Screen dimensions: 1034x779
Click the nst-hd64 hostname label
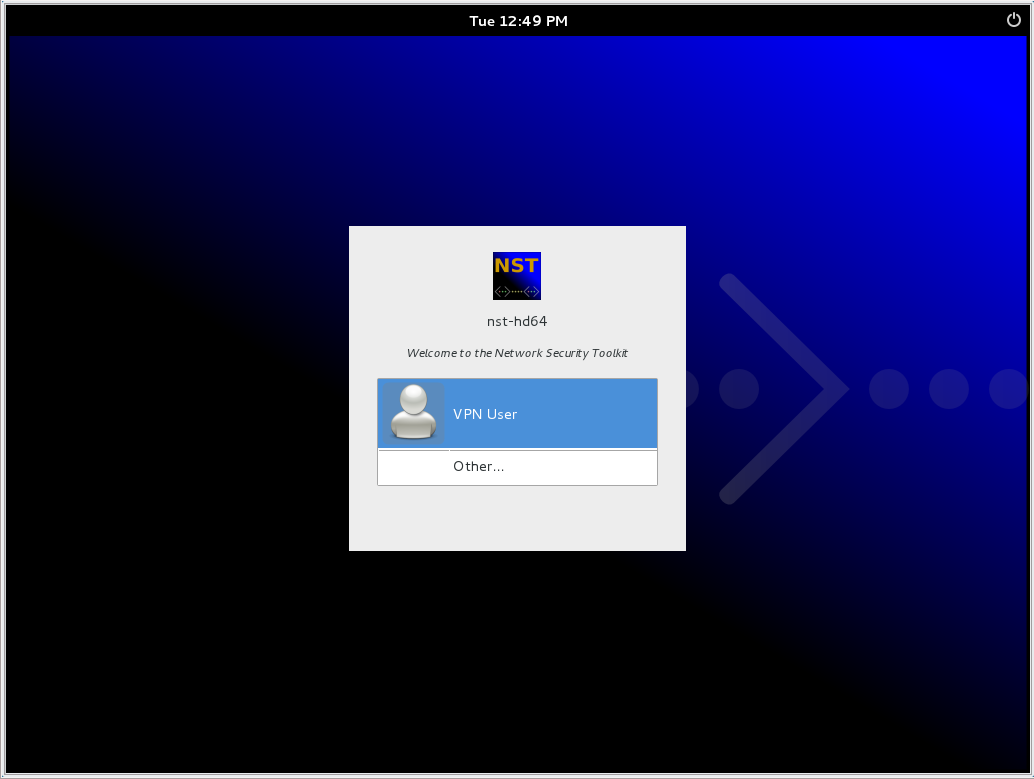click(x=517, y=322)
